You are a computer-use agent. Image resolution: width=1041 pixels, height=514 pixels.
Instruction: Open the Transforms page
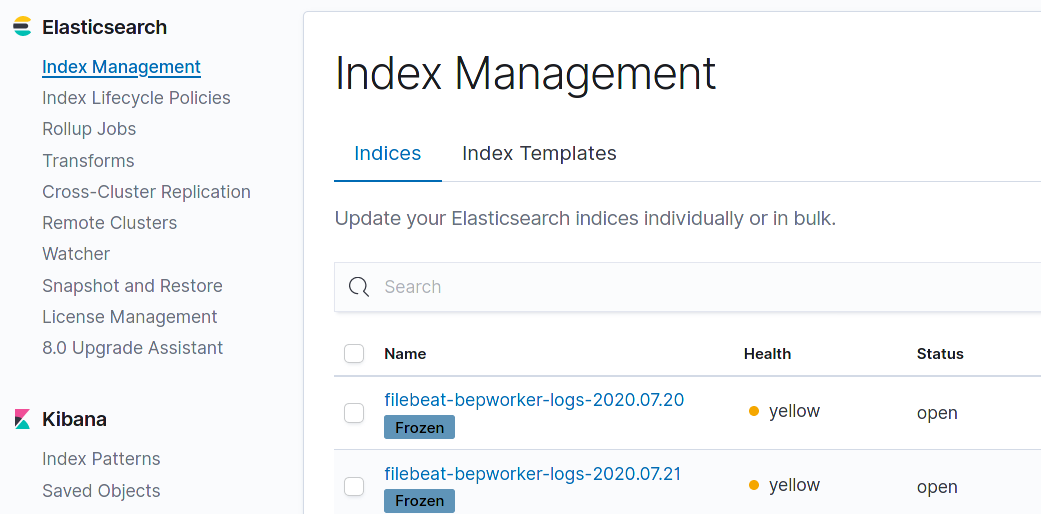[88, 161]
